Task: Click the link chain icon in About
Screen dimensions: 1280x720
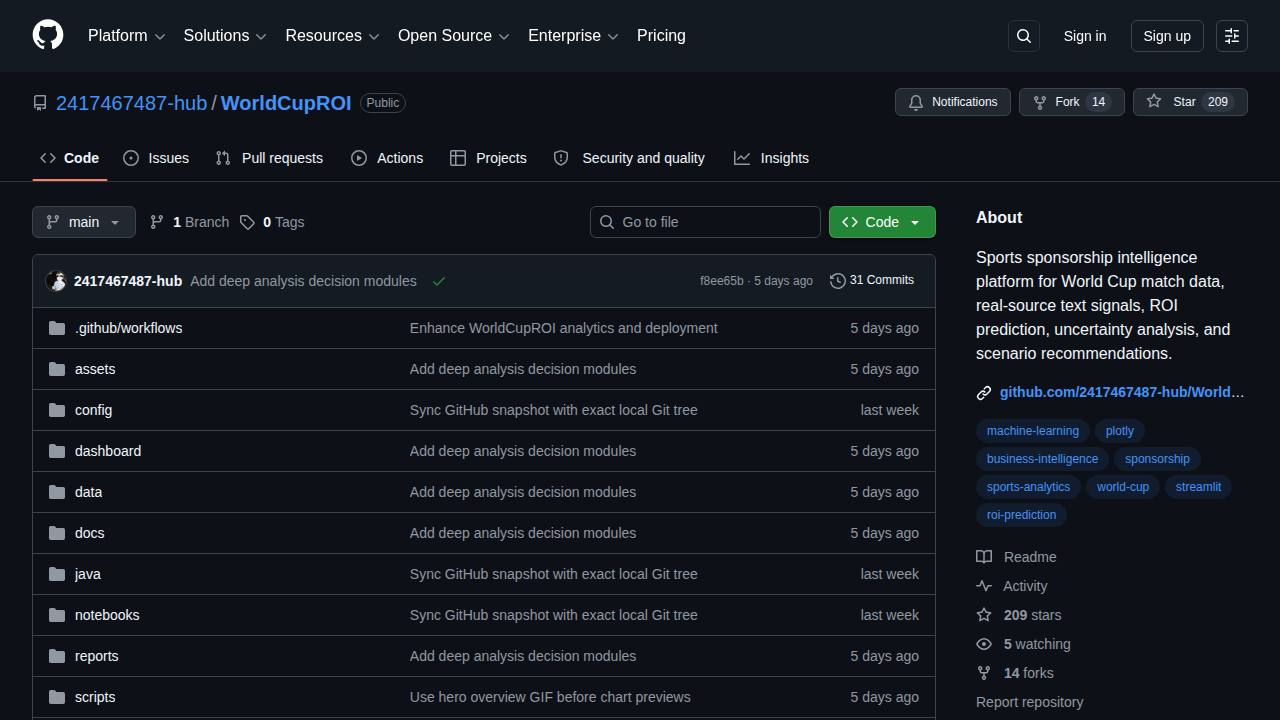Action: click(984, 393)
